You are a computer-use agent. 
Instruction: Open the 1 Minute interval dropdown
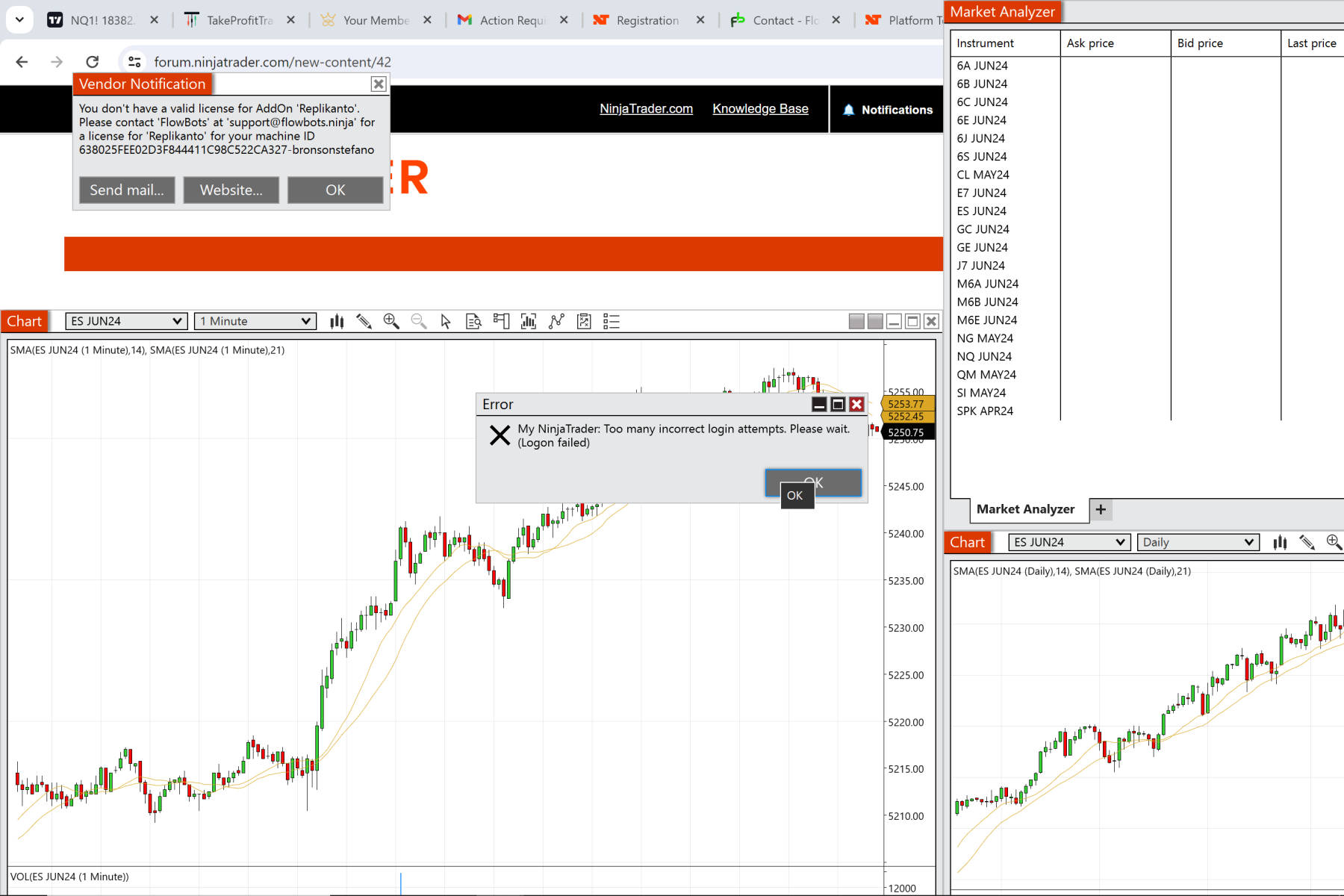pyautogui.click(x=255, y=321)
